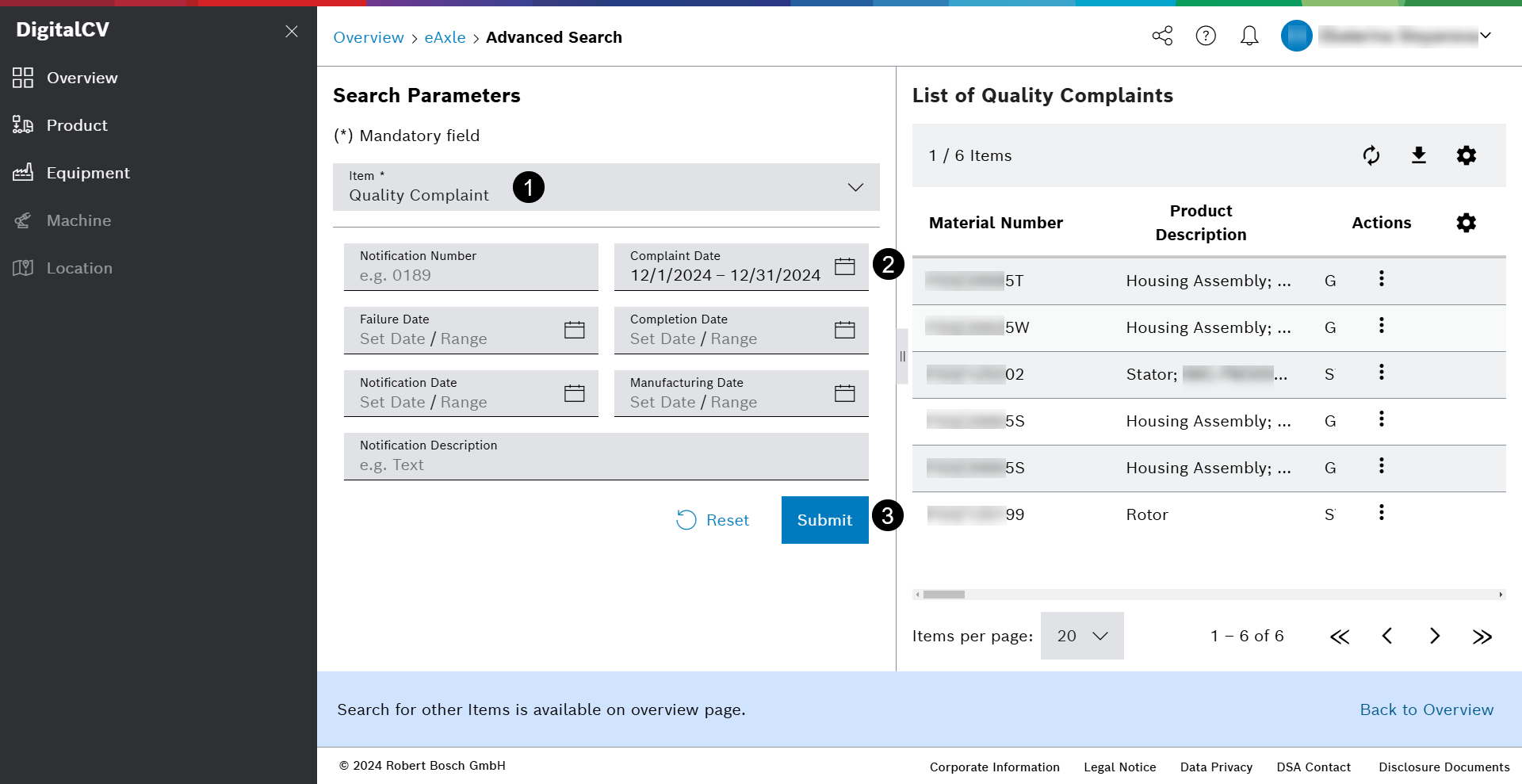Viewport: 1522px width, 784px height.
Task: Select Equipment in the sidebar
Action: tap(88, 173)
